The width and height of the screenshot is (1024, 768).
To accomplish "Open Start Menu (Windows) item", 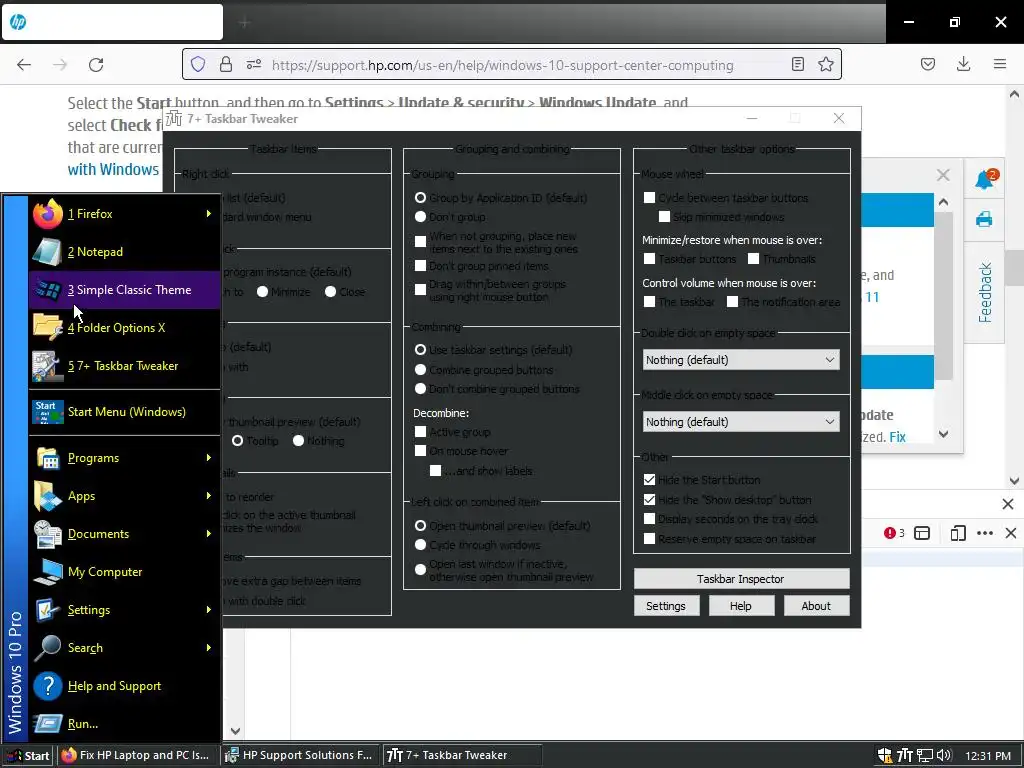I will click(124, 411).
